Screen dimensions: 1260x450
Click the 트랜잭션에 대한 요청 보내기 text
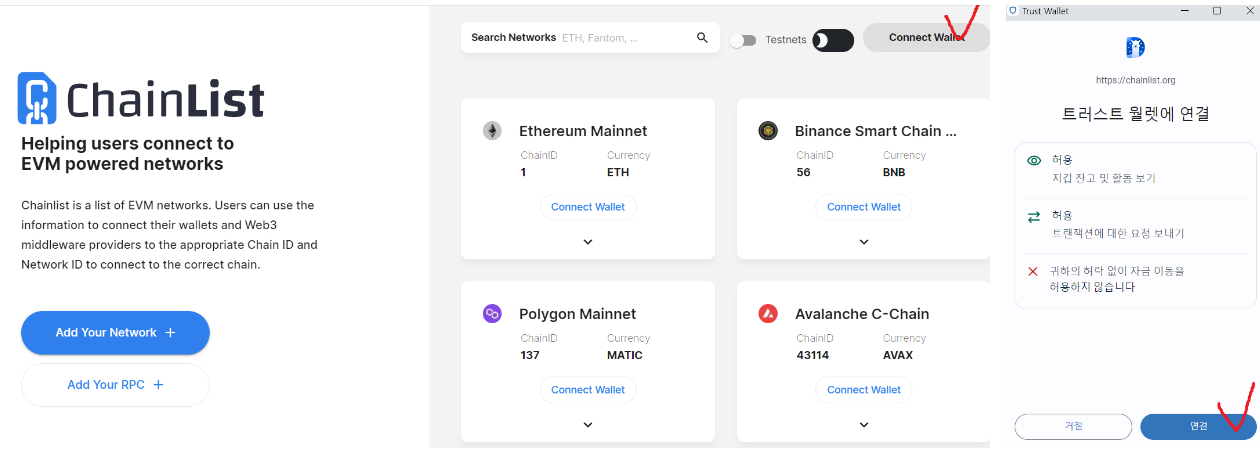tap(1118, 233)
